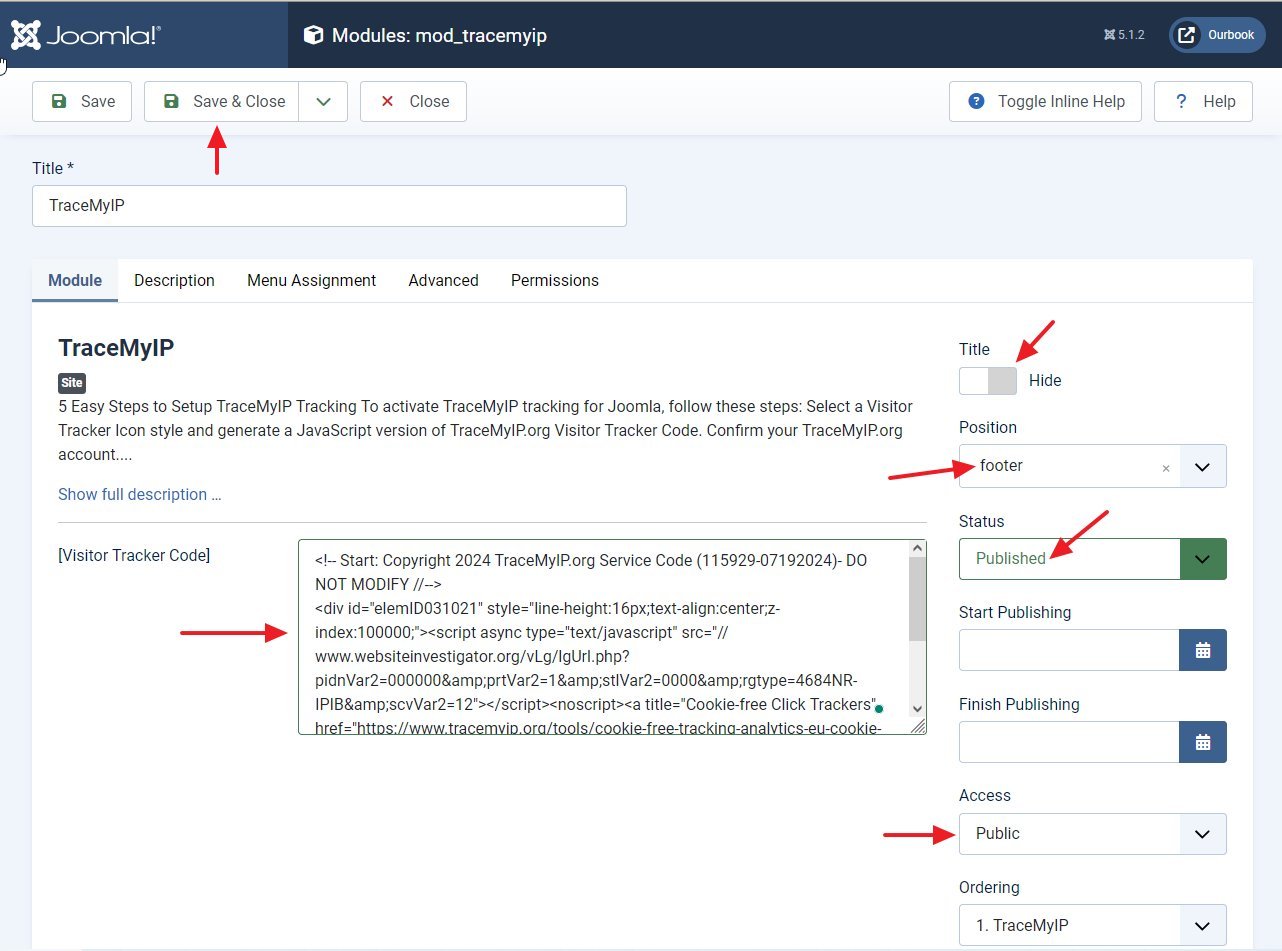Expand the Save & Close dropdown arrow
Viewport: 1282px width, 951px height.
pyautogui.click(x=323, y=101)
